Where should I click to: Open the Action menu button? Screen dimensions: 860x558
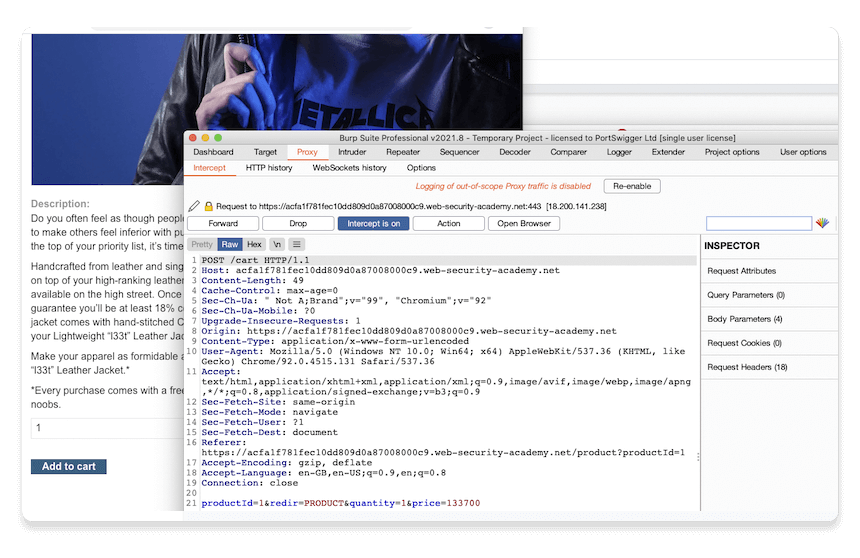tap(449, 223)
